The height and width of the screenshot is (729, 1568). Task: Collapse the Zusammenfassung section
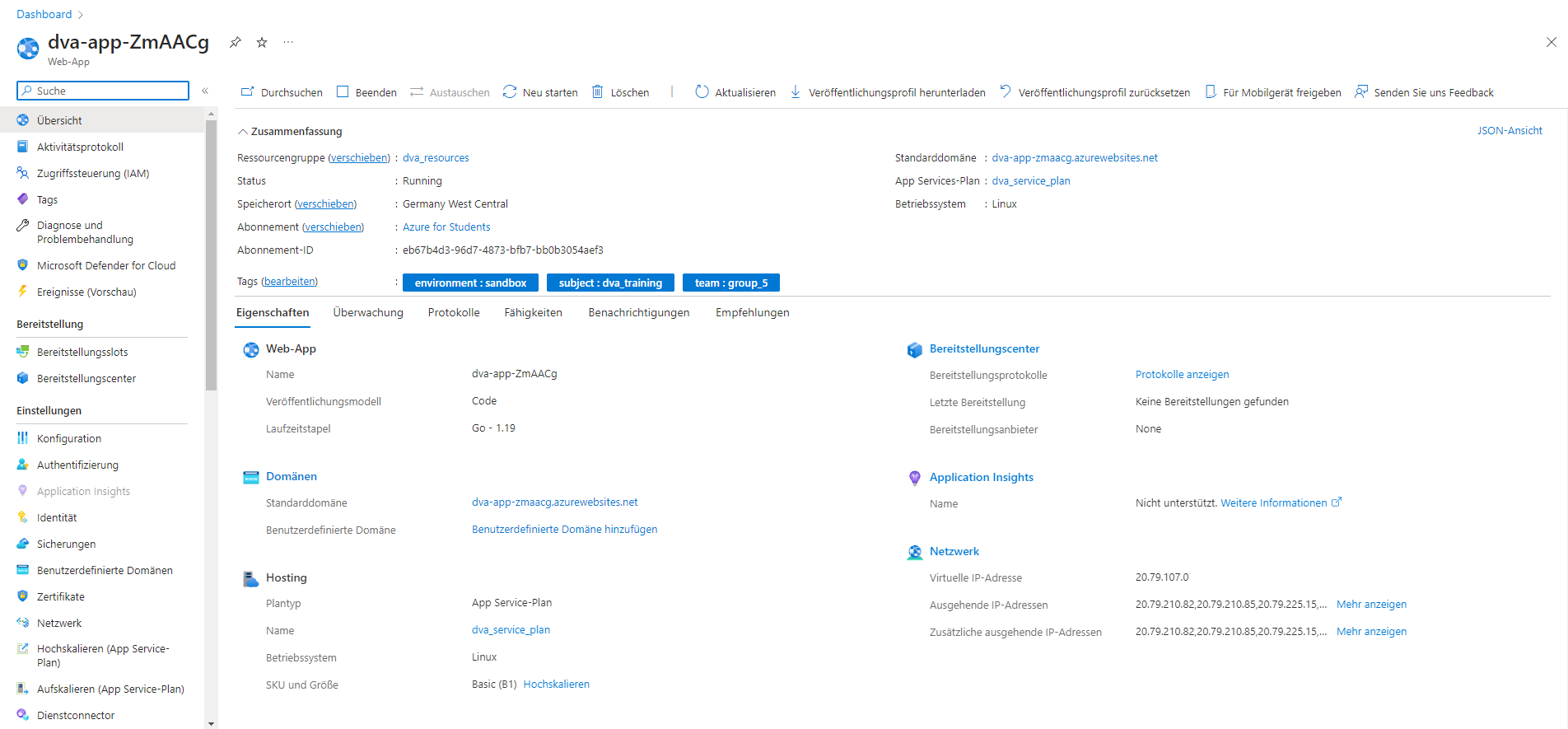click(243, 132)
